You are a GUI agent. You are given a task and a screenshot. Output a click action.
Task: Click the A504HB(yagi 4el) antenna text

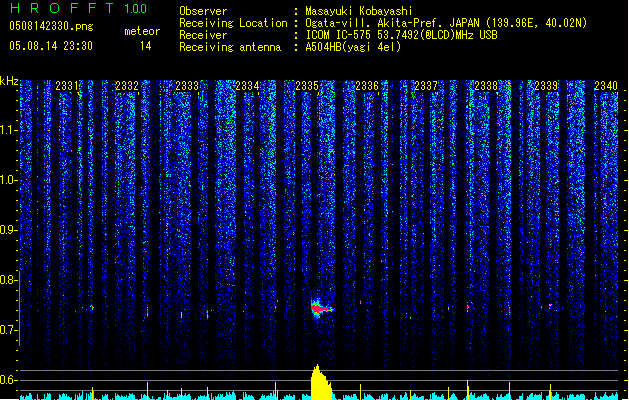click(x=353, y=47)
